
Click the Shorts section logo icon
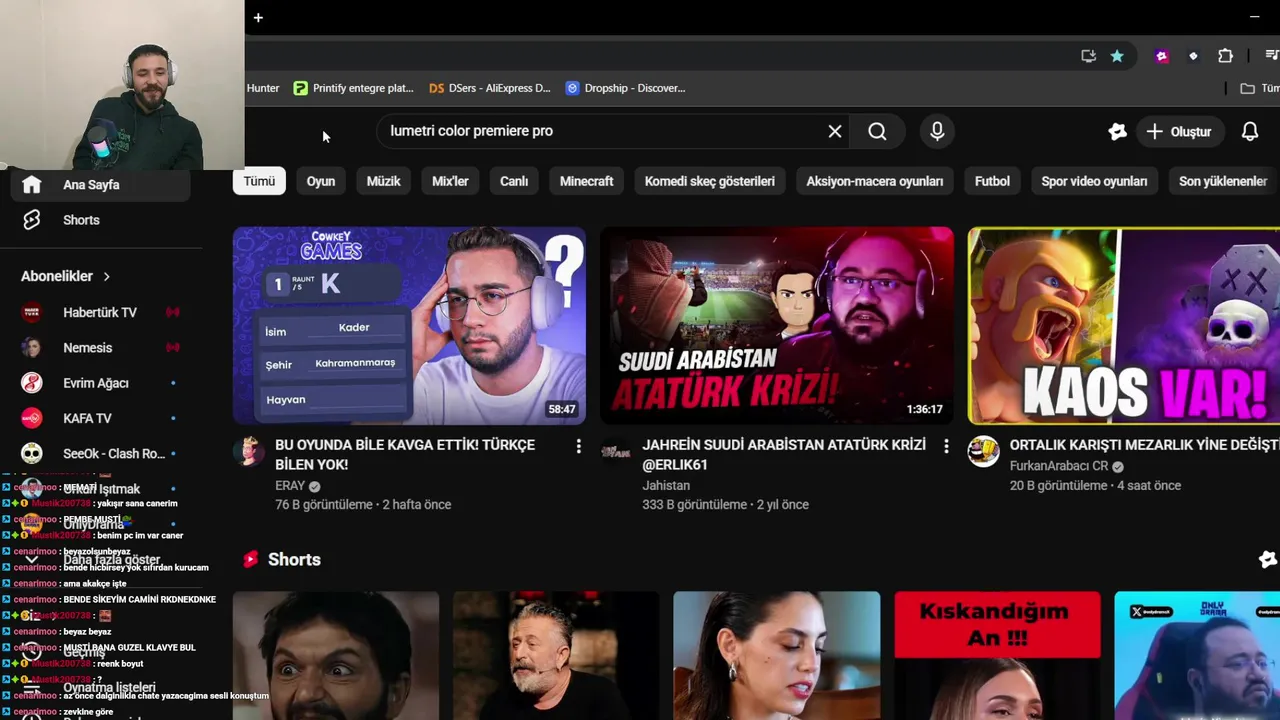click(x=250, y=560)
